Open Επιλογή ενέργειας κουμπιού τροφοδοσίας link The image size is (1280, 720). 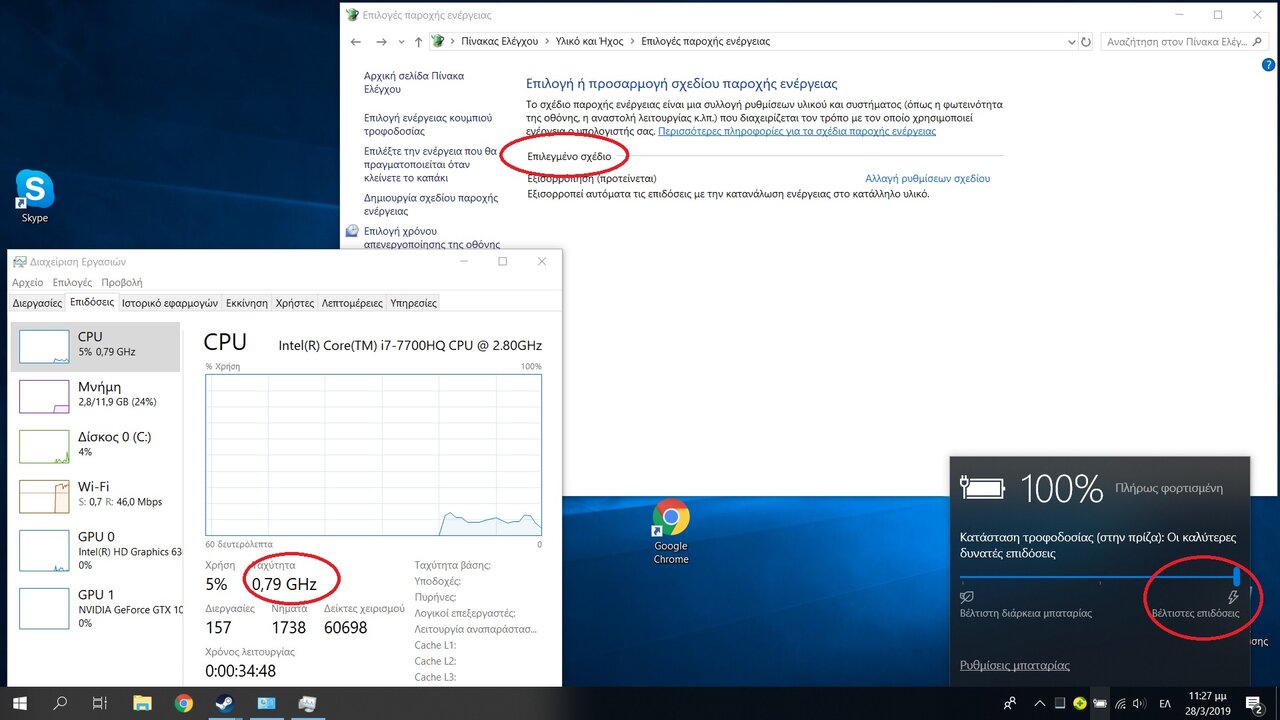click(428, 124)
